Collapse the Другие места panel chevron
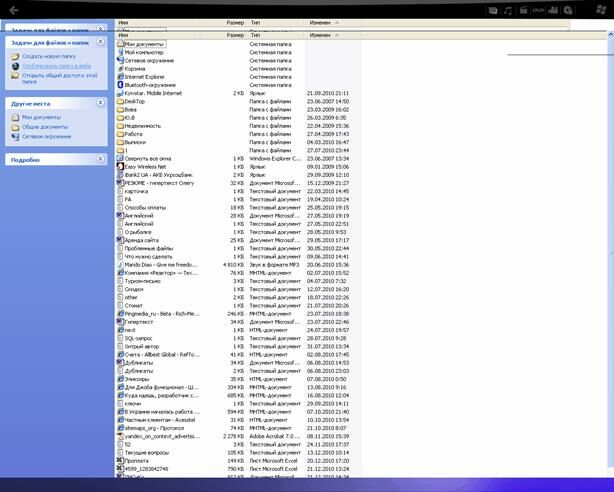The image size is (614, 492). pos(100,103)
